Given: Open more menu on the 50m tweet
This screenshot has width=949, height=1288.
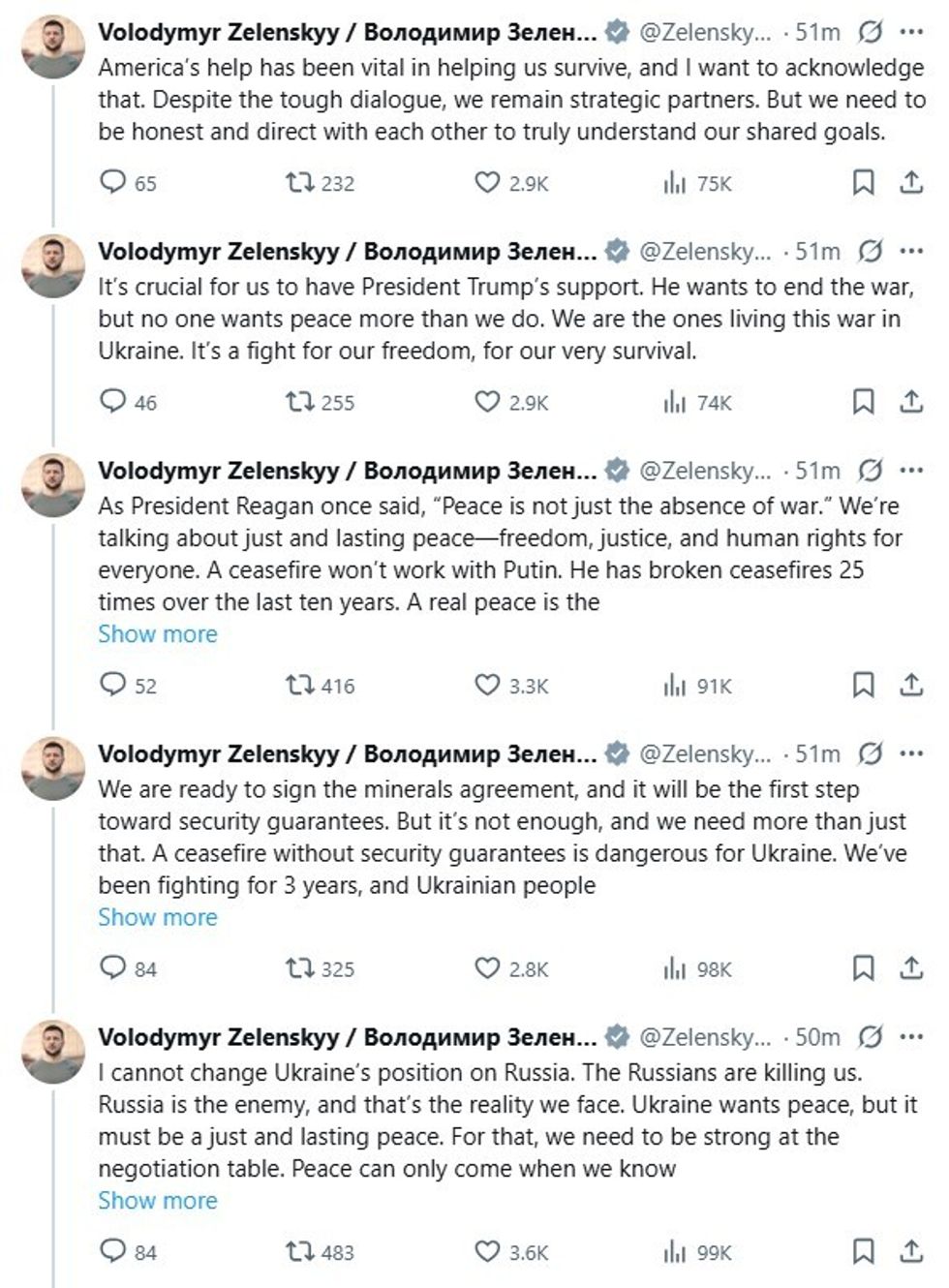Looking at the screenshot, I should coord(911,1036).
